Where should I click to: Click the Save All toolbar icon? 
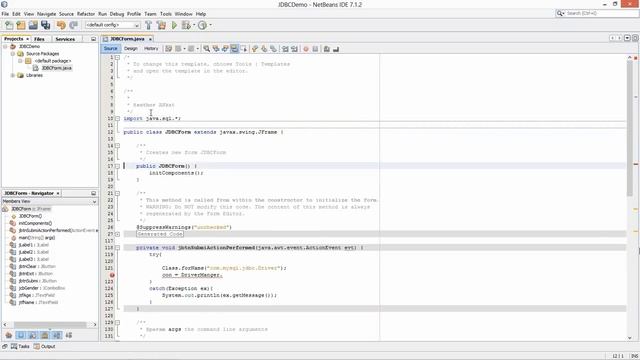tap(45, 25)
